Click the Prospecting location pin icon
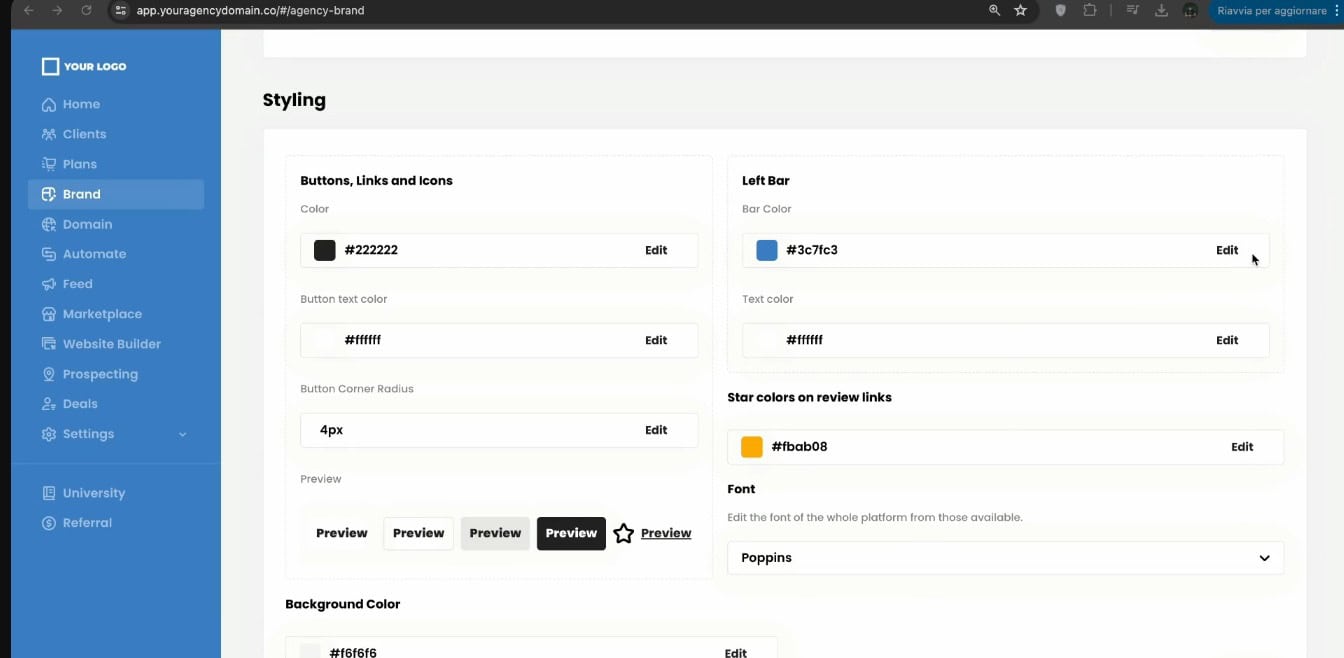The width and height of the screenshot is (1344, 658). point(48,374)
